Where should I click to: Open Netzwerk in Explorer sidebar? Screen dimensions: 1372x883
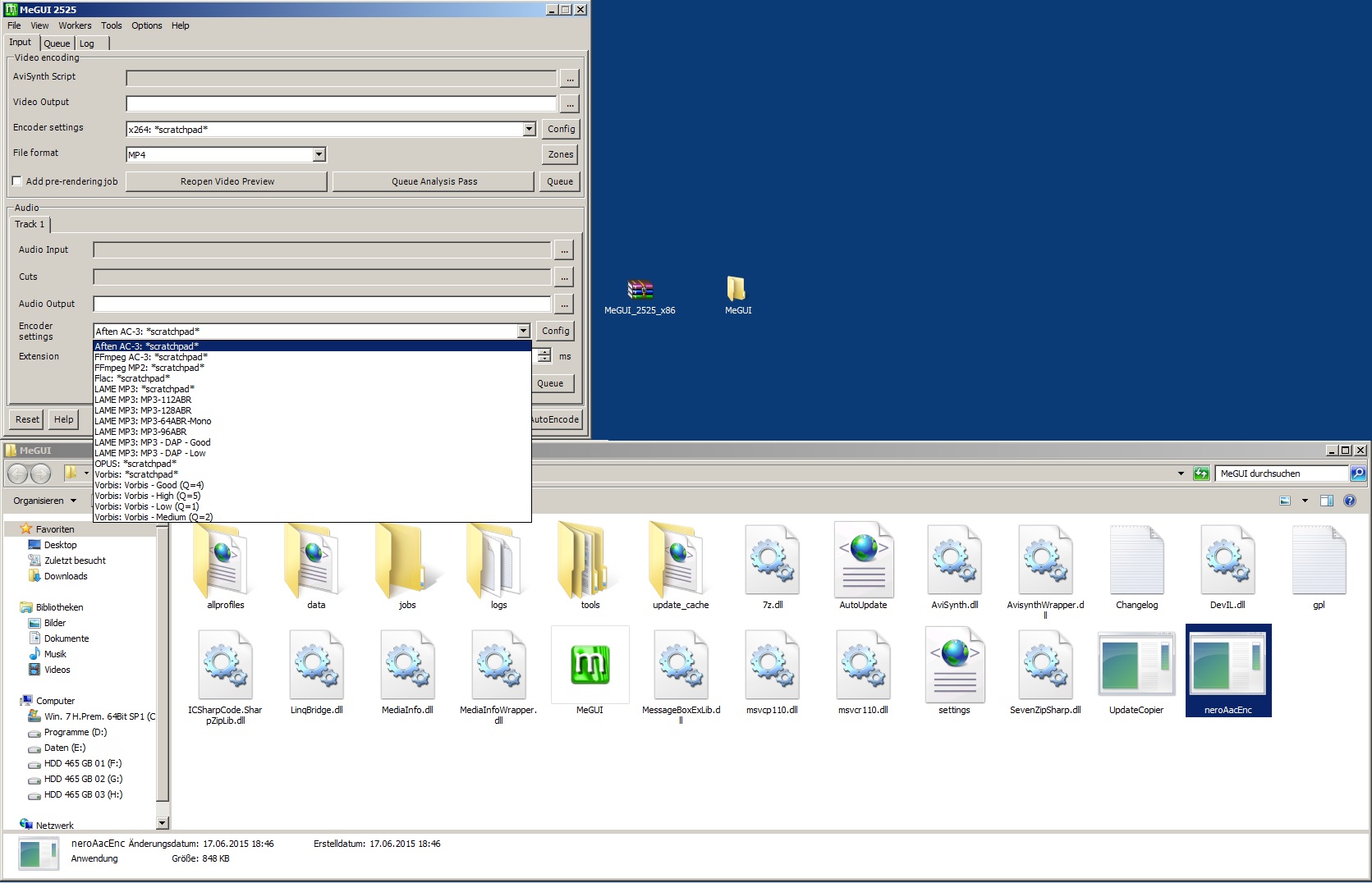pyautogui.click(x=54, y=826)
